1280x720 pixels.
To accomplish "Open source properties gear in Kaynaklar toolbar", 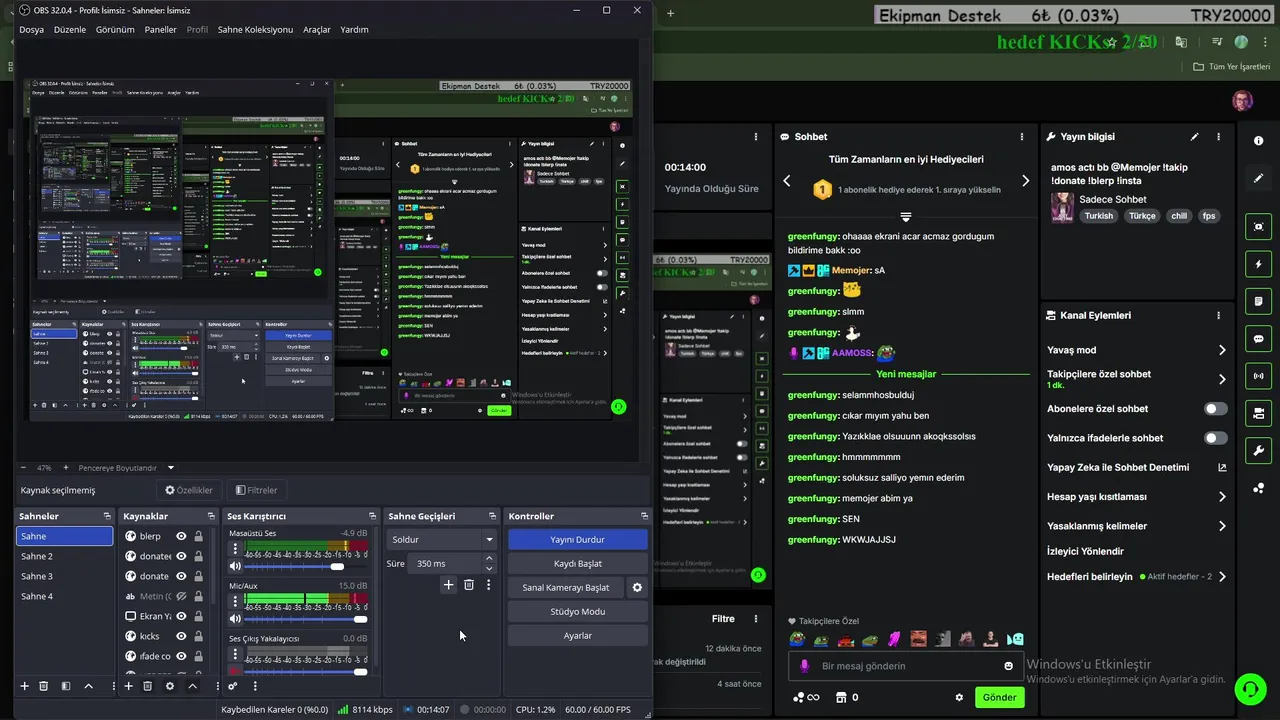I will 169,686.
